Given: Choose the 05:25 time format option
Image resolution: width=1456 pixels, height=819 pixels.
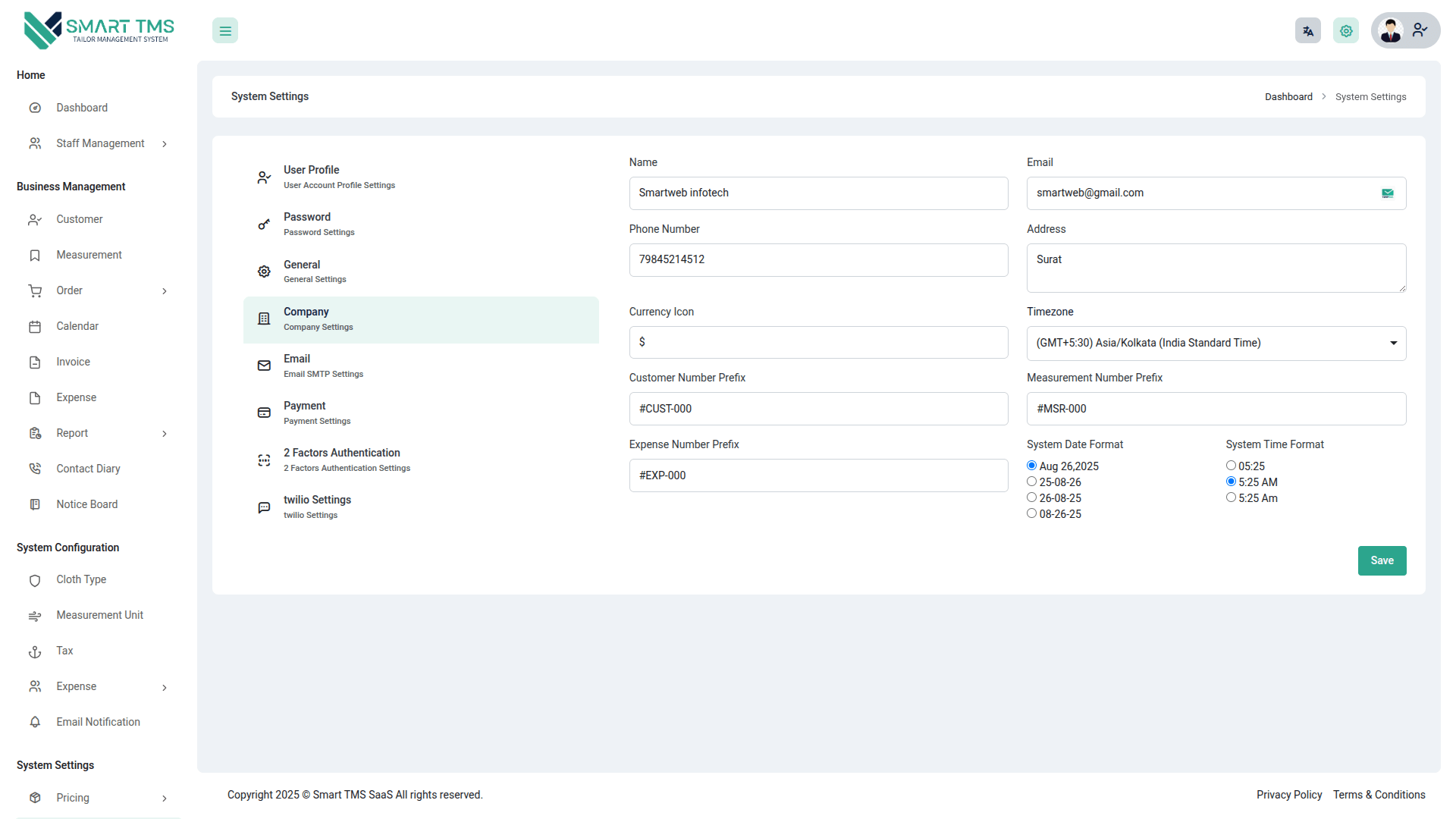Looking at the screenshot, I should 1231,466.
